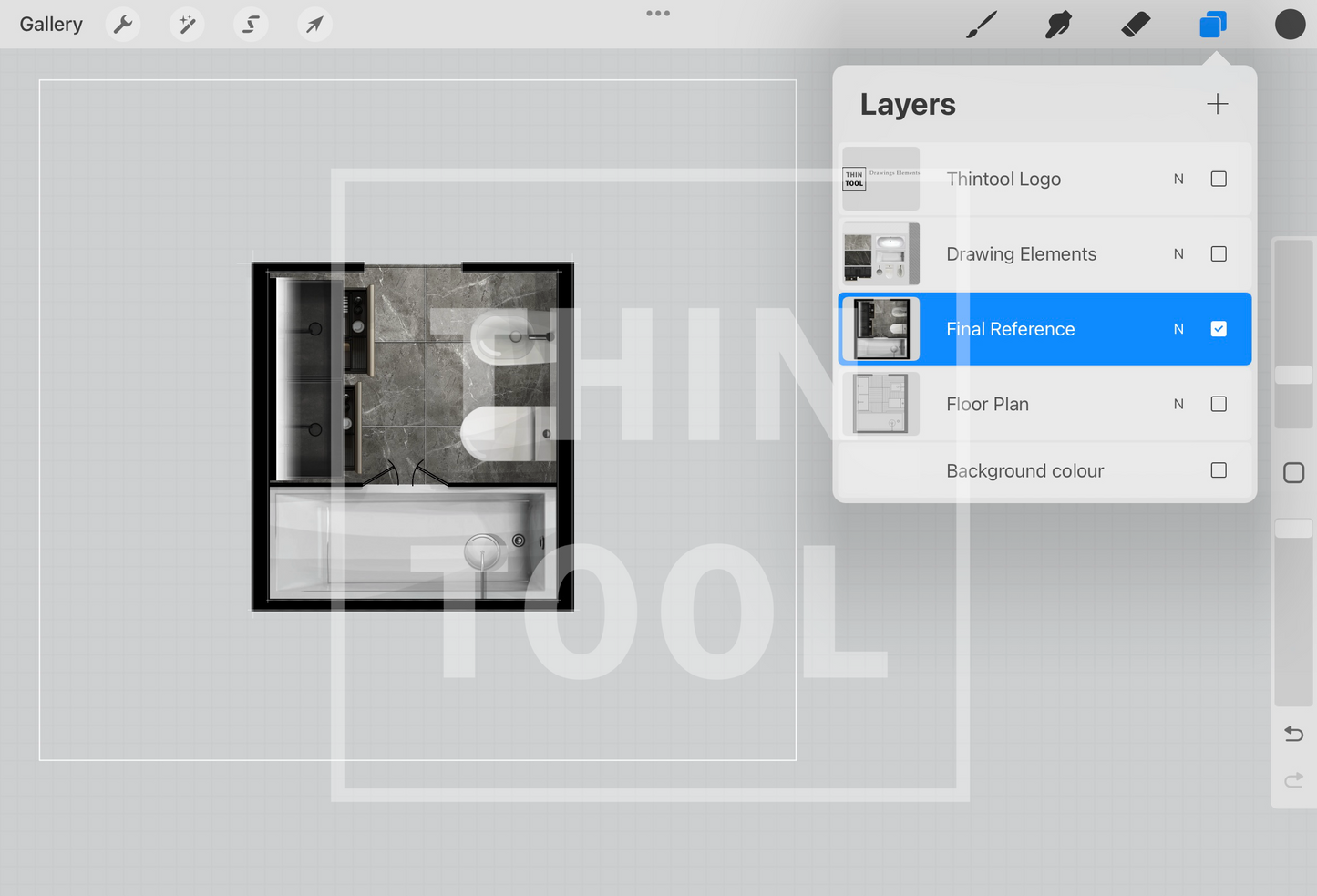Screen dimensions: 1317x896
Task: Open the Gallery
Action: tap(51, 25)
